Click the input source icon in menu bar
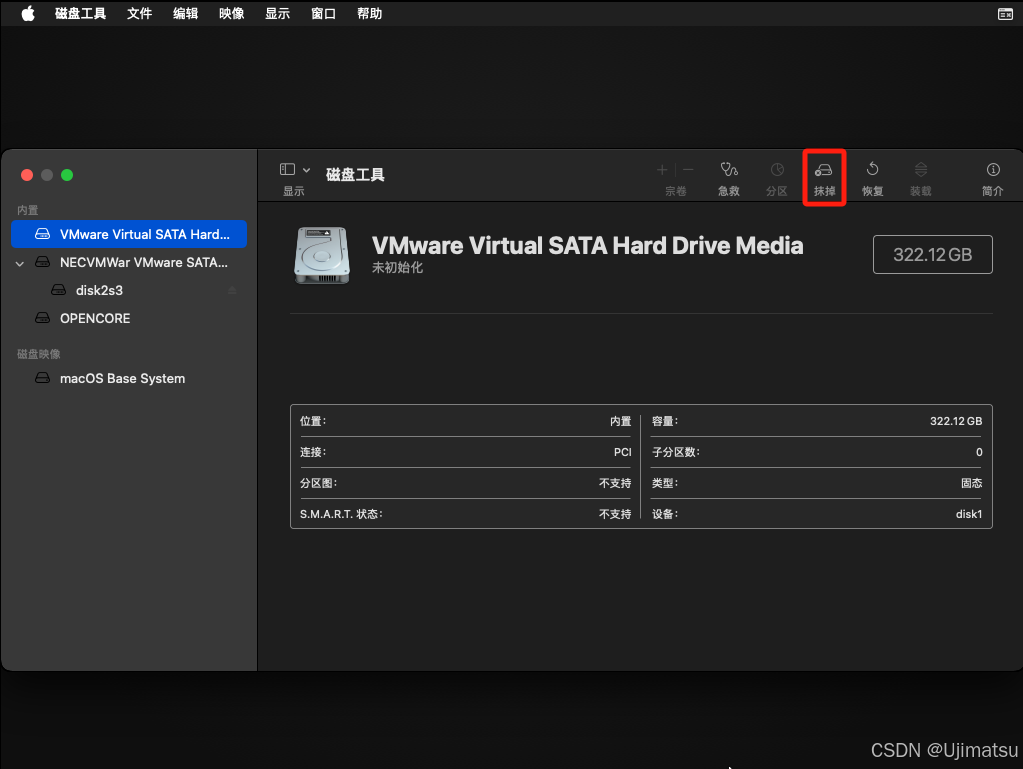The image size is (1023, 769). pyautogui.click(x=1005, y=14)
